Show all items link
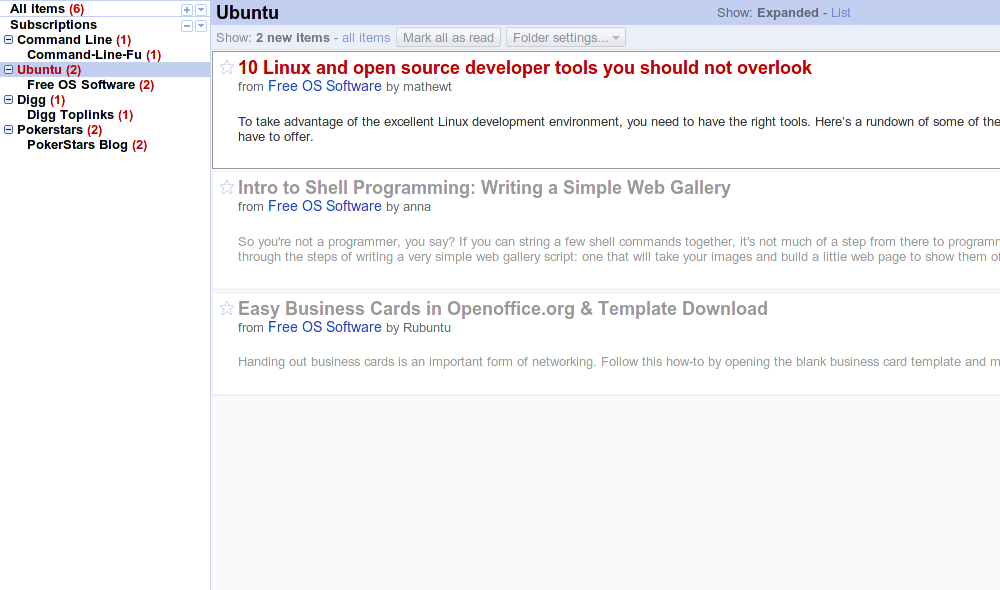The height and width of the screenshot is (590, 1000). (366, 38)
